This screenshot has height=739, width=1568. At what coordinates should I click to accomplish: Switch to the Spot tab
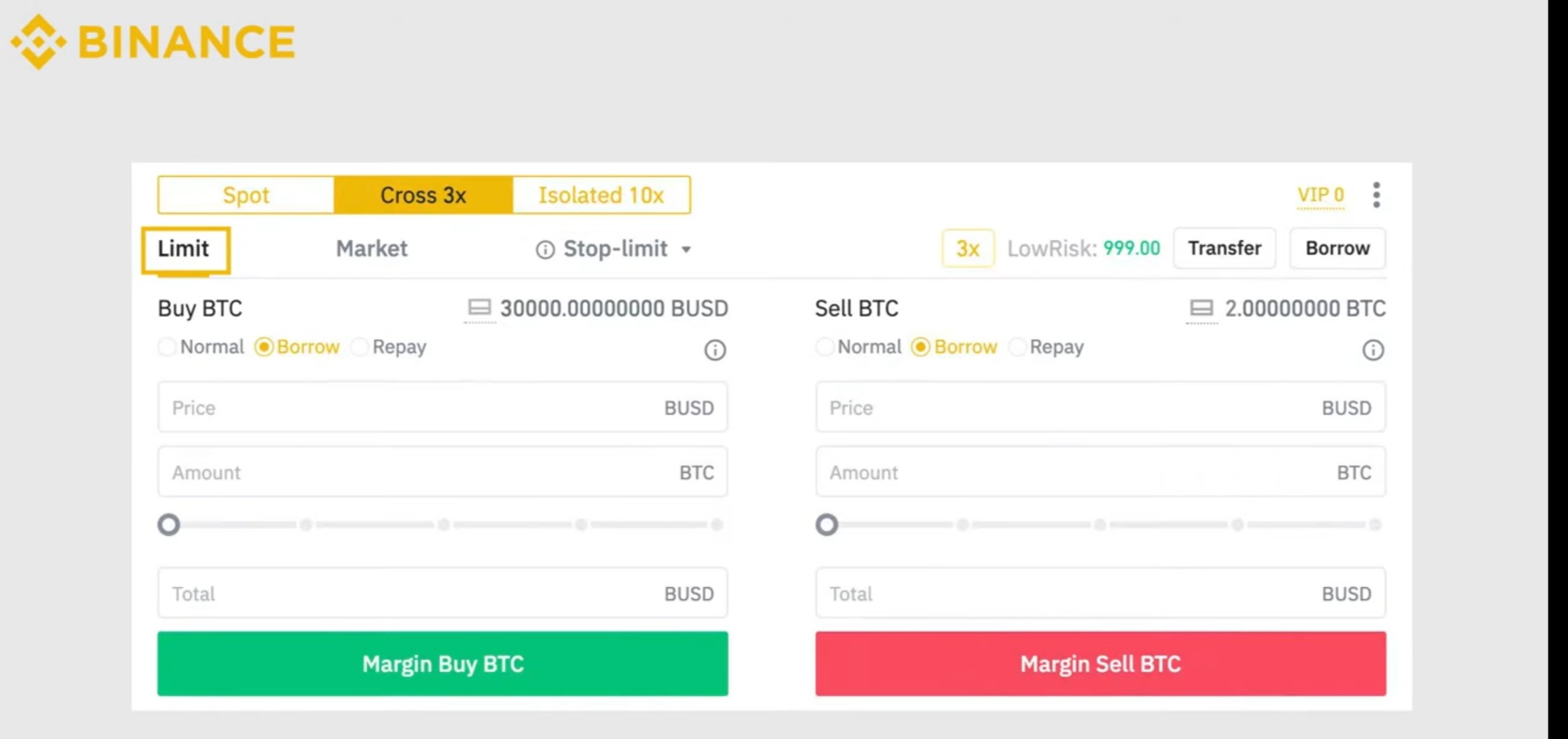point(246,195)
